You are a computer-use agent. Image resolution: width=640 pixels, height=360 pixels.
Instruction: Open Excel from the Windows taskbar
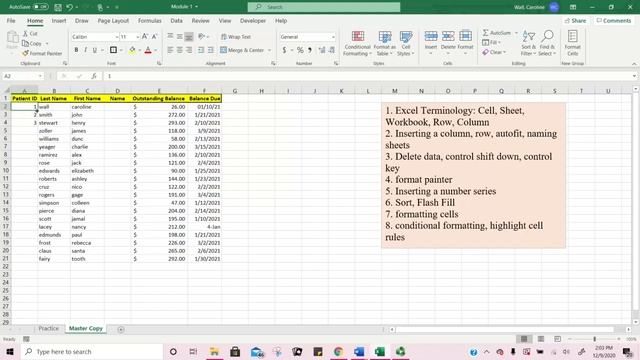(380, 351)
